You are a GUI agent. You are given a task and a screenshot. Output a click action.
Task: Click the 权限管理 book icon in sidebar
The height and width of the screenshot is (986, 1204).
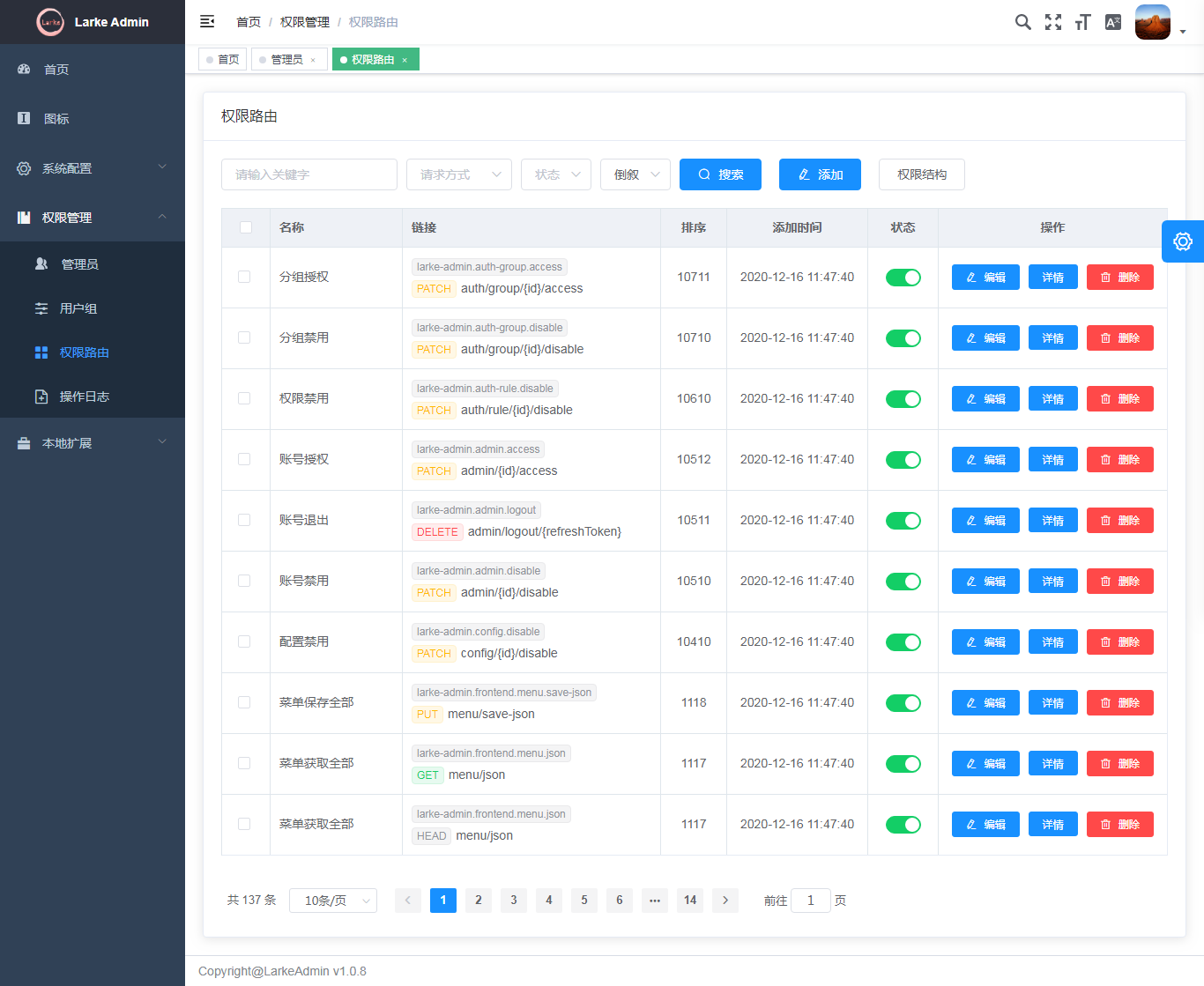point(24,218)
